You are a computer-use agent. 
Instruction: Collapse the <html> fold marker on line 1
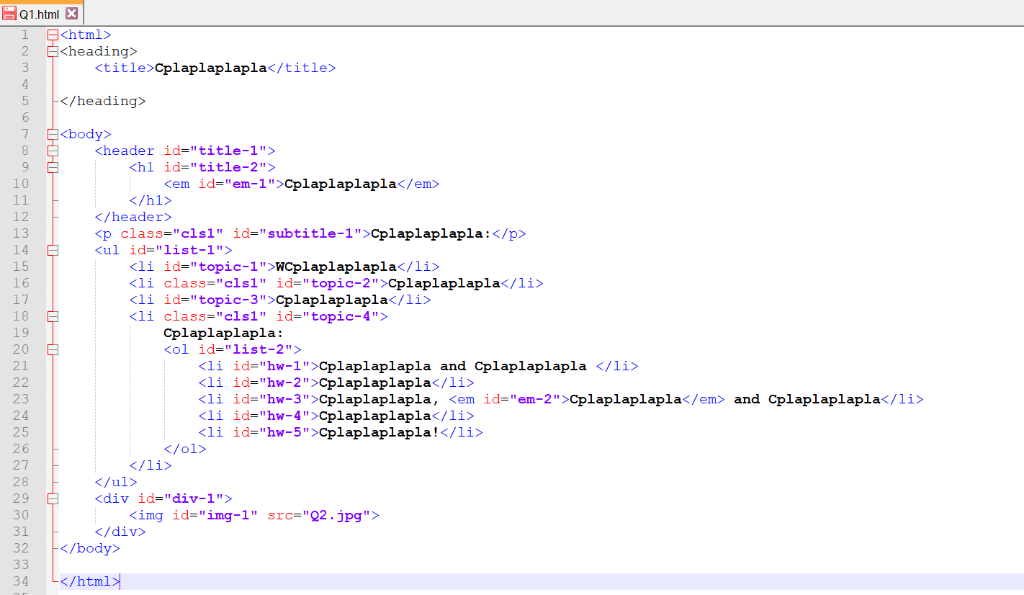pyautogui.click(x=52, y=34)
